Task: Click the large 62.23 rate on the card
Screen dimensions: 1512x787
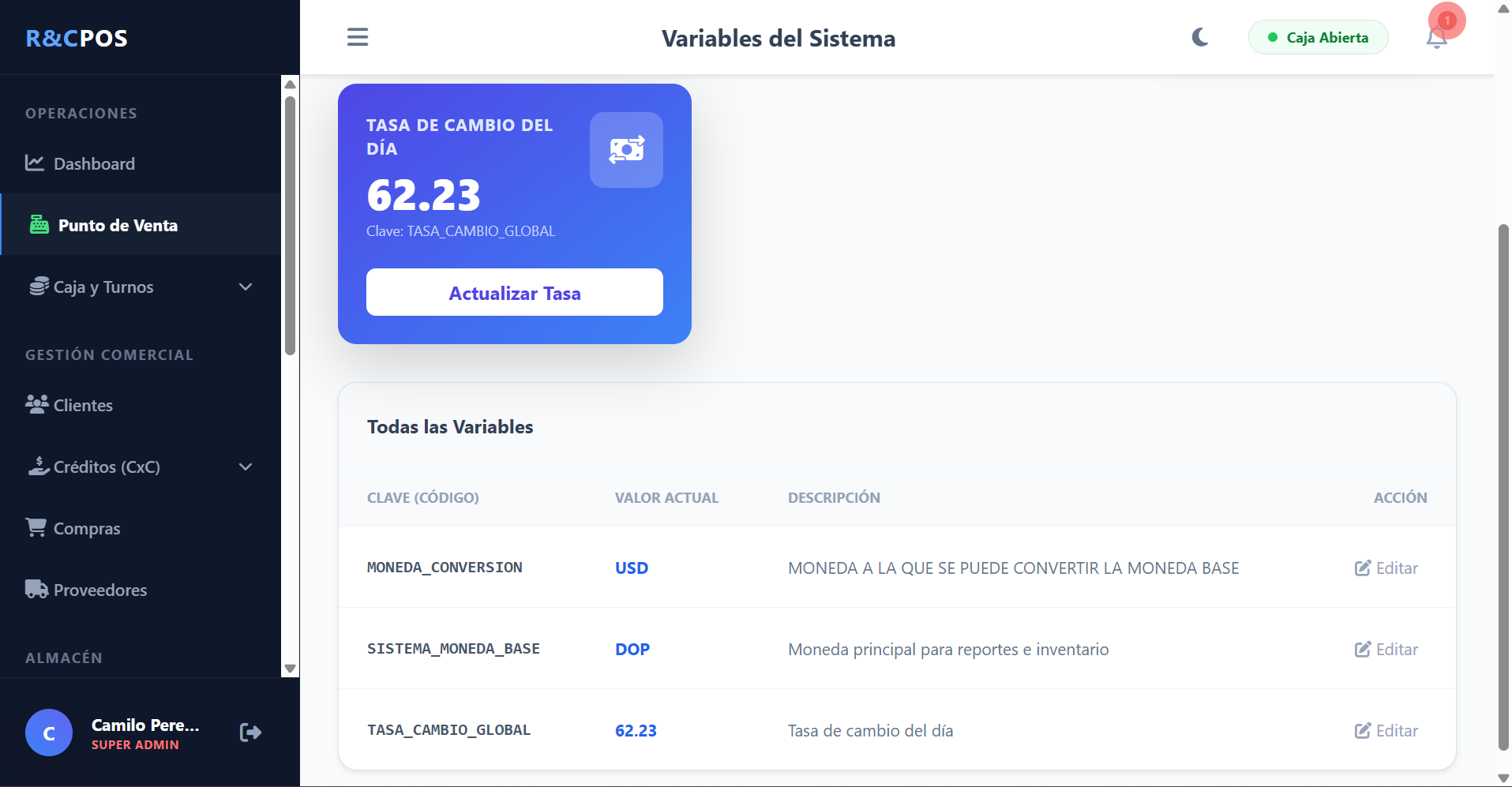Action: point(423,195)
